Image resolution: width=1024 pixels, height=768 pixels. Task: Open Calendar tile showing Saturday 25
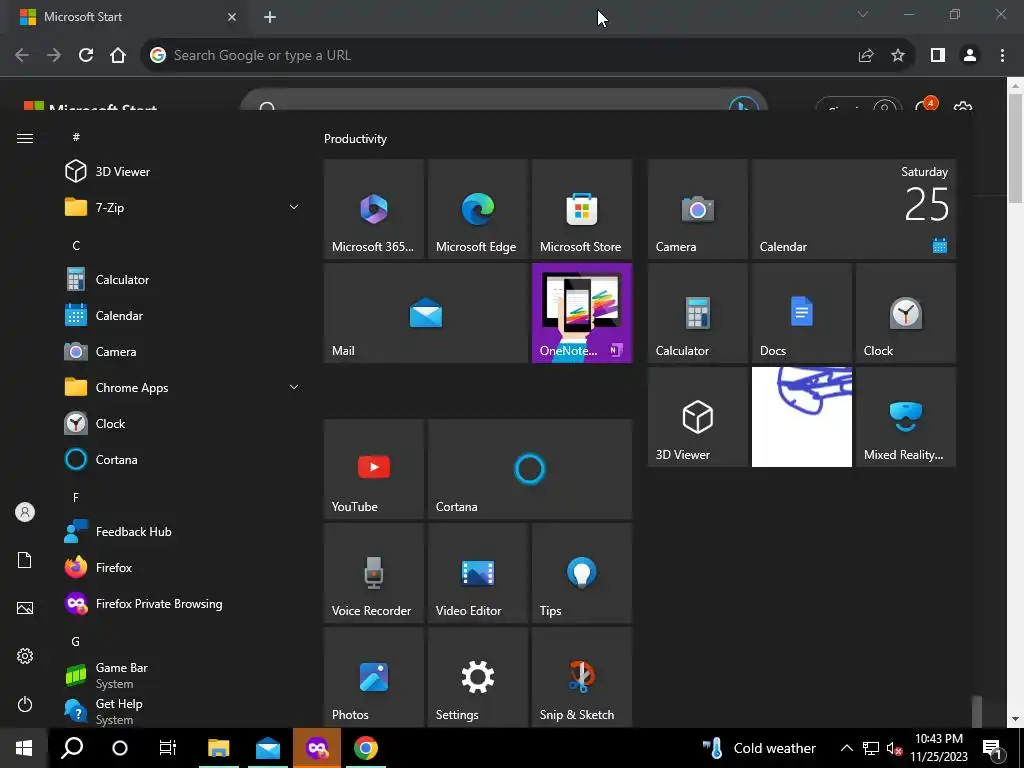click(854, 209)
